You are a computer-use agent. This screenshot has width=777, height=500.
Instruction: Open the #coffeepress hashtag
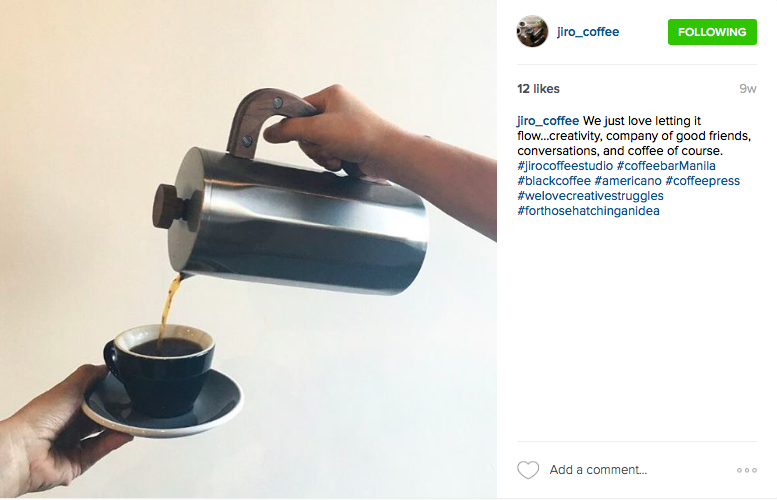tap(703, 181)
